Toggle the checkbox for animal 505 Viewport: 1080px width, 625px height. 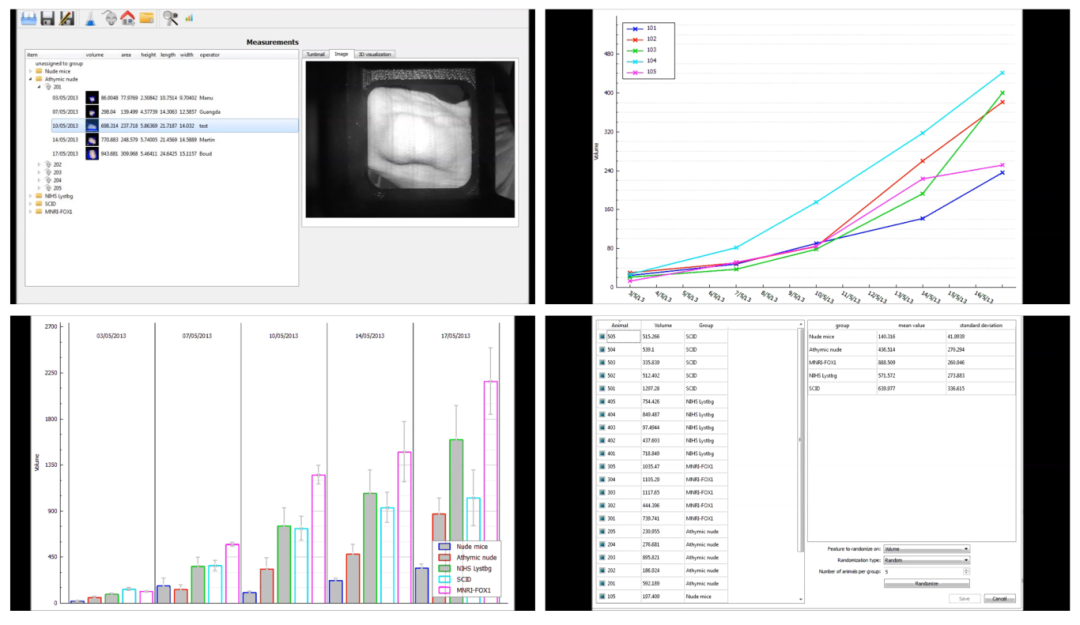pyautogui.click(x=603, y=337)
